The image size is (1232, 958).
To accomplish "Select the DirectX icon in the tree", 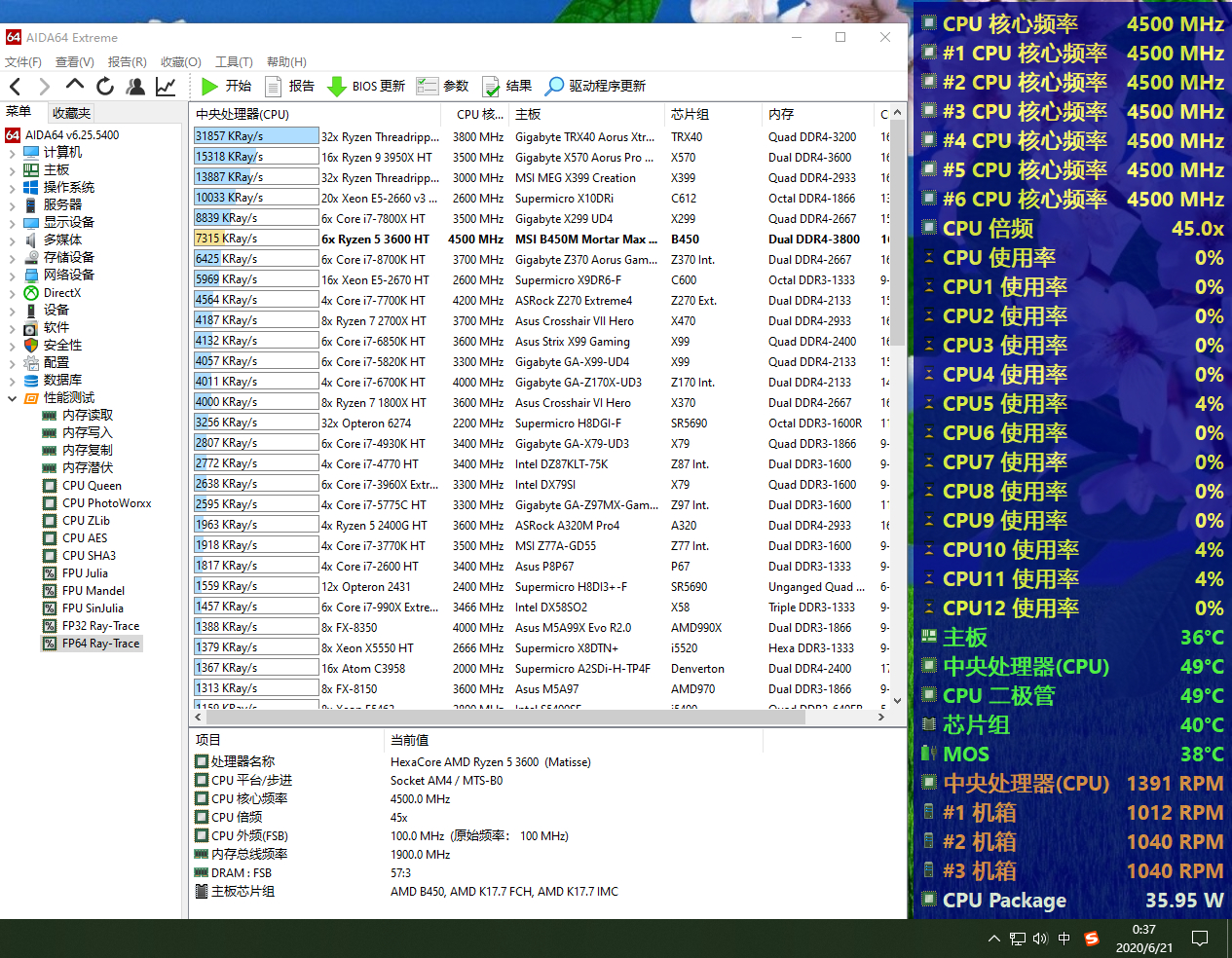I will coord(31,293).
